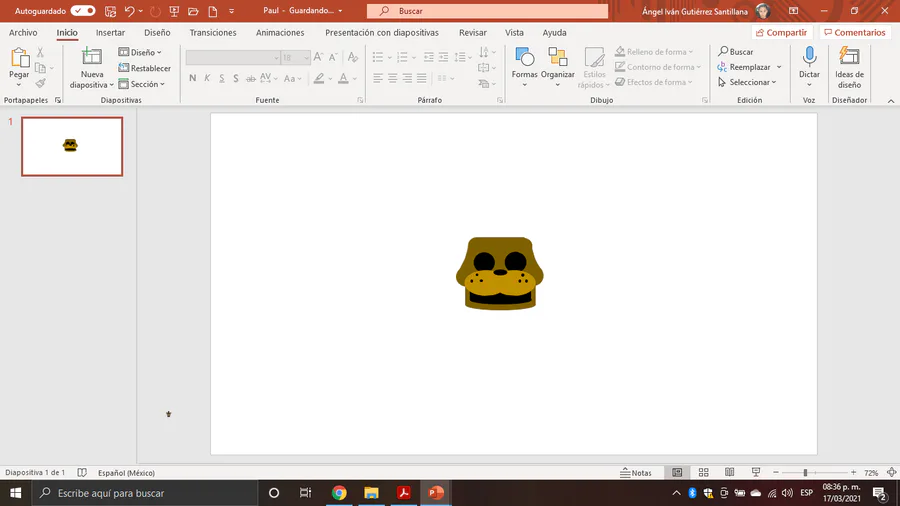
Task: Toggle the Notas pane in status bar
Action: coord(636,473)
